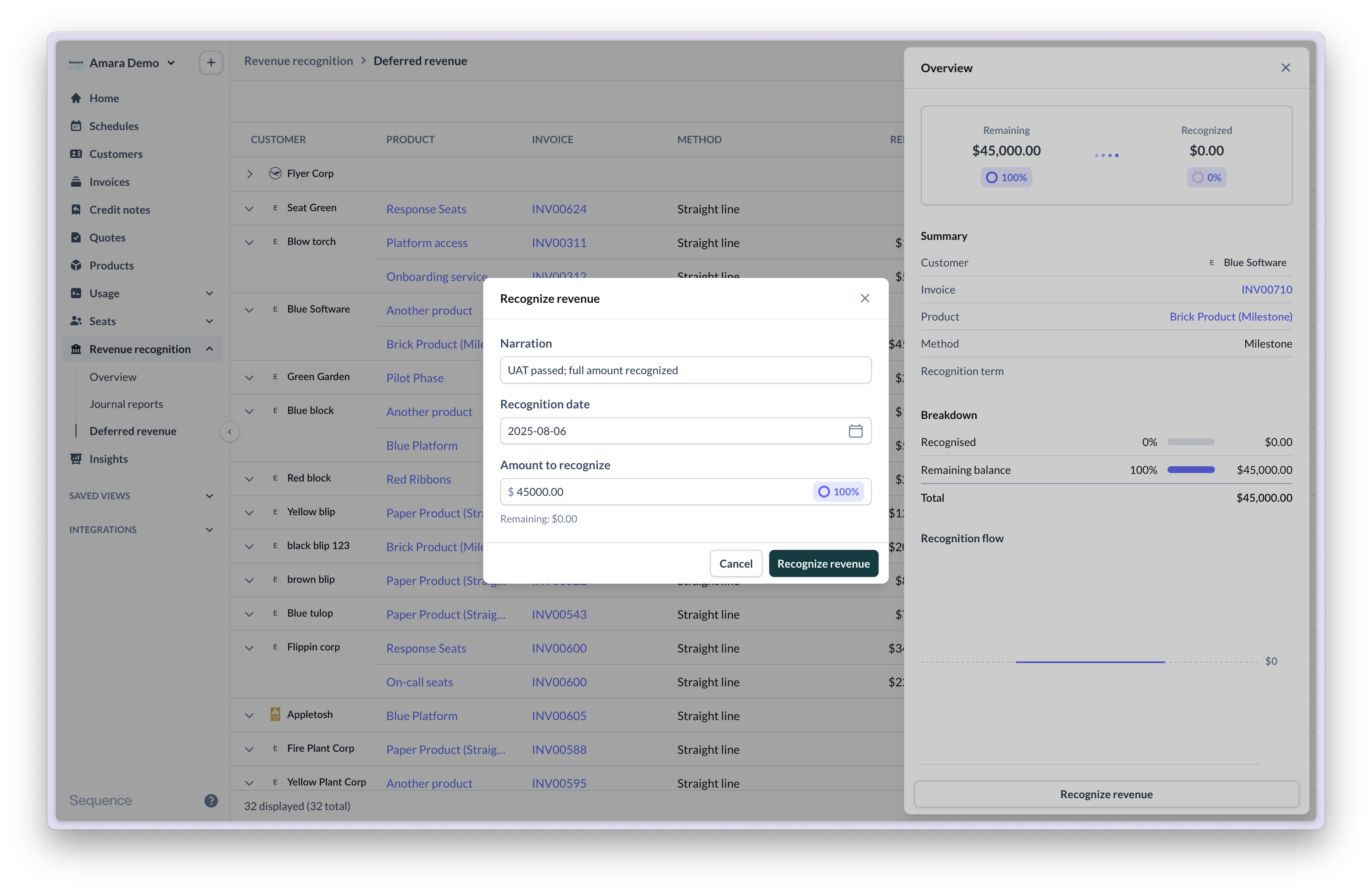This screenshot has height=892, width=1372.
Task: Open invoice INV00605 link
Action: pos(559,716)
